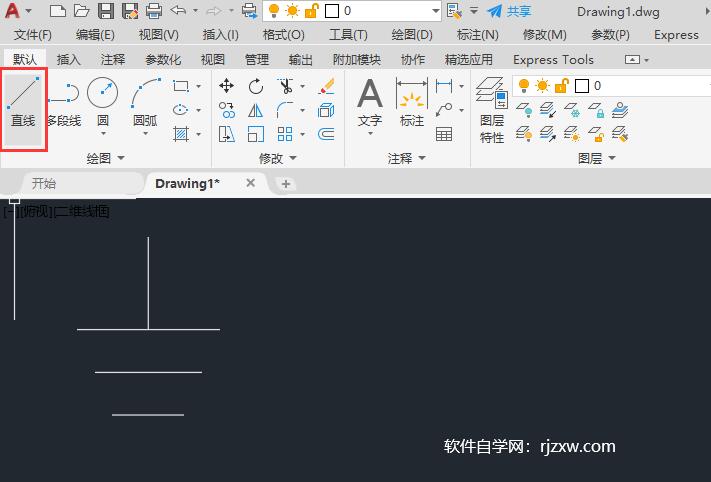The height and width of the screenshot is (482, 711).
Task: Switch to the Express Tools ribbon tab
Action: 553,59
